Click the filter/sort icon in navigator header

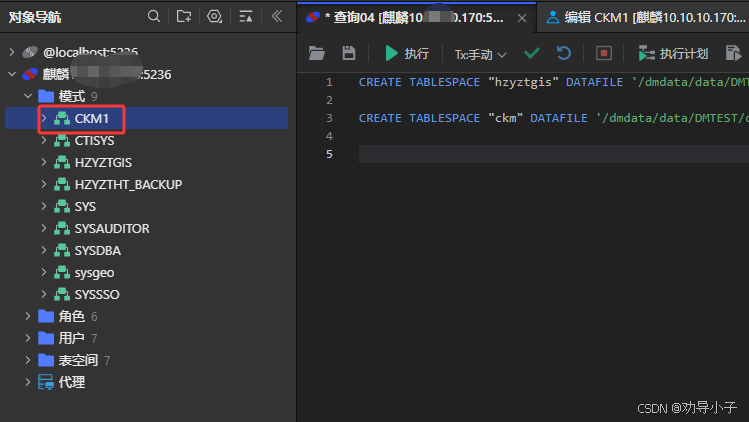[x=246, y=17]
